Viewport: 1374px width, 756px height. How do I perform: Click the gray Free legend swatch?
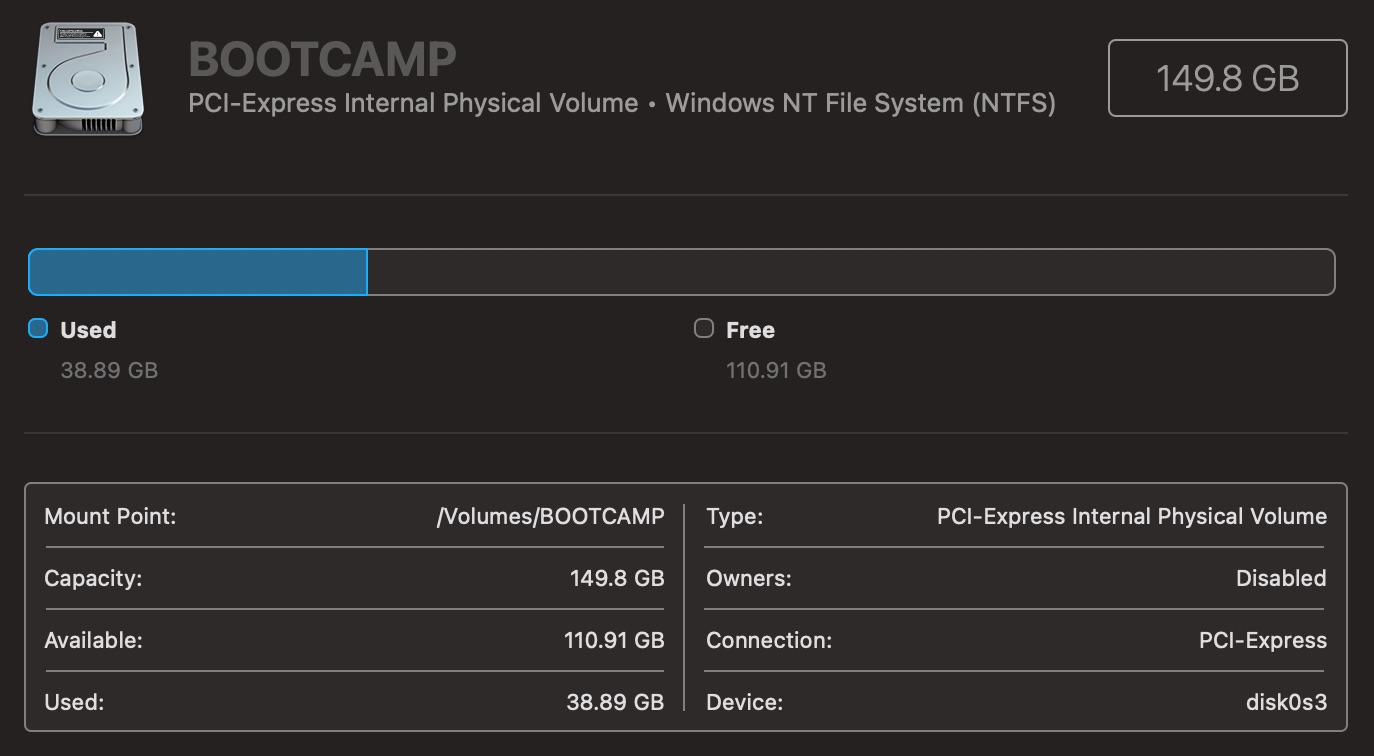(x=704, y=328)
